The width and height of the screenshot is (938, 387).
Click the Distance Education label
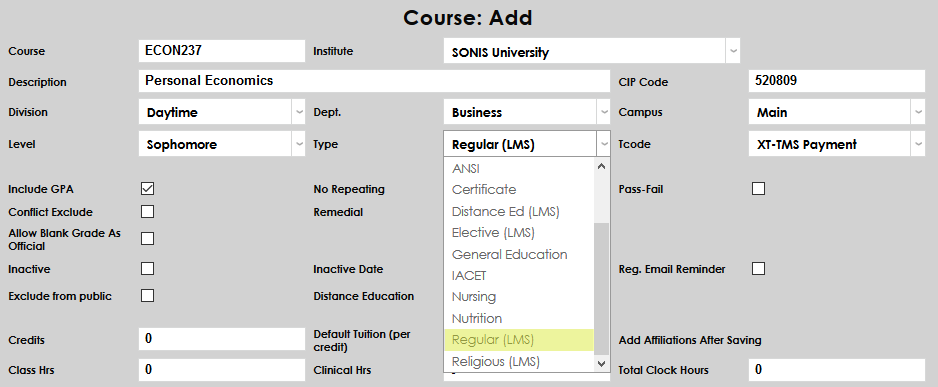(364, 296)
